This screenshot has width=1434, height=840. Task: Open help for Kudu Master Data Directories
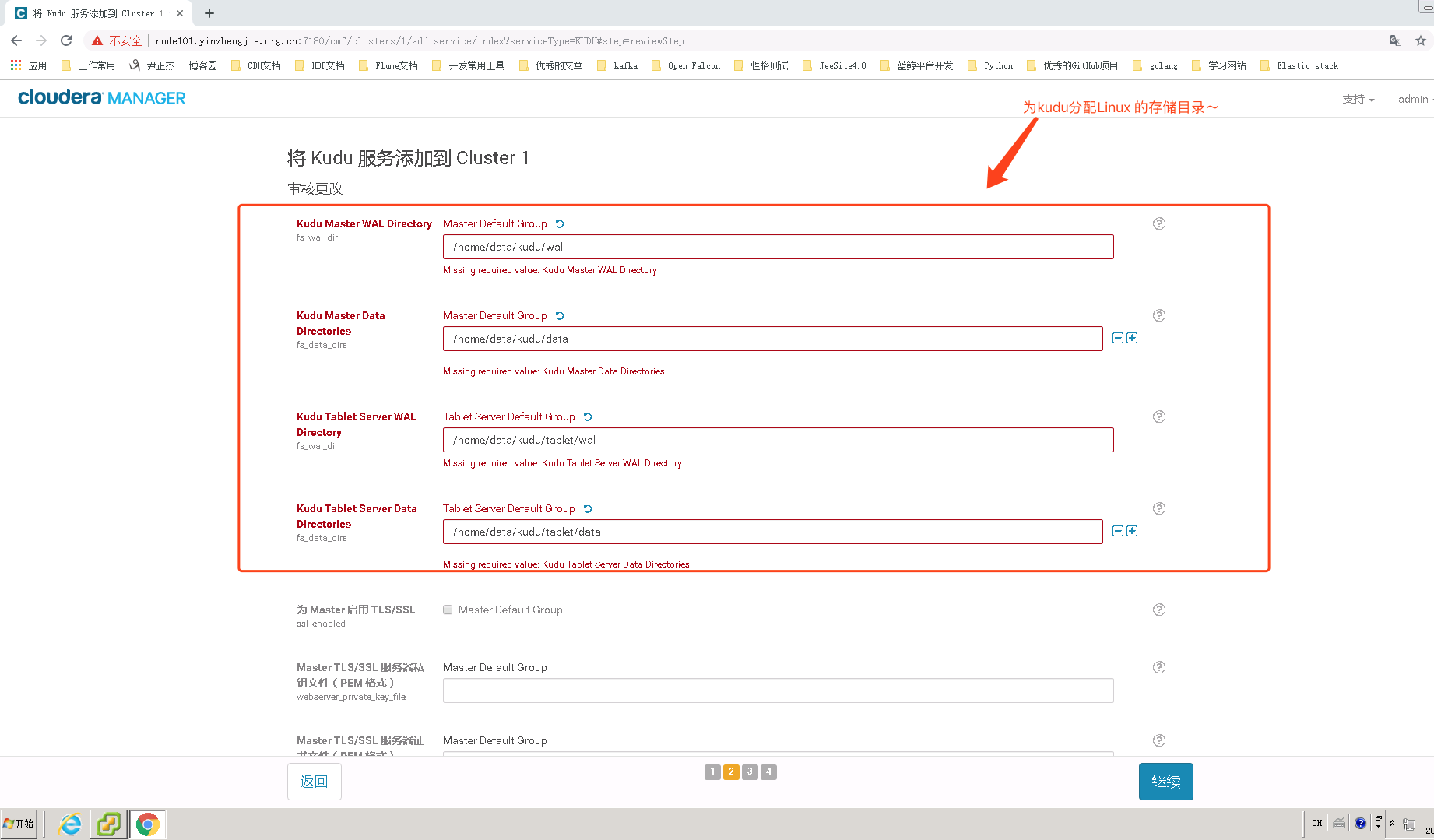point(1159,315)
